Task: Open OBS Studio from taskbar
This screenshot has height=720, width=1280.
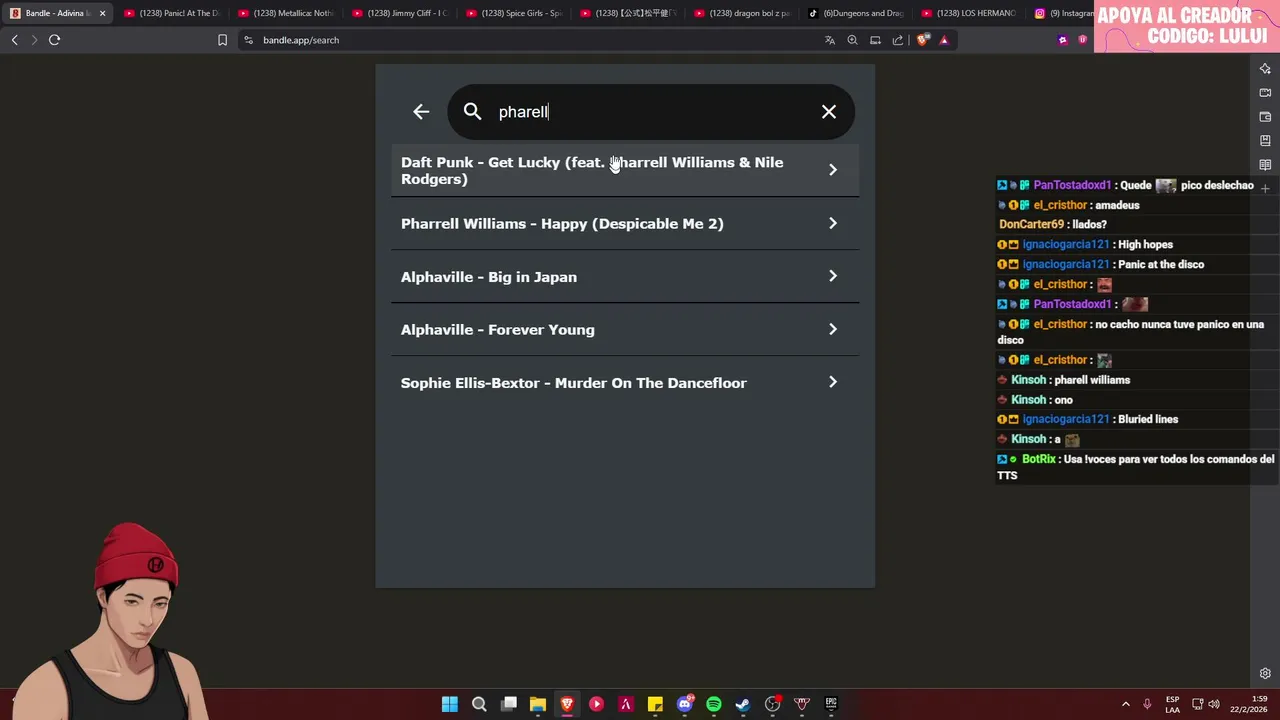Action: 772,704
